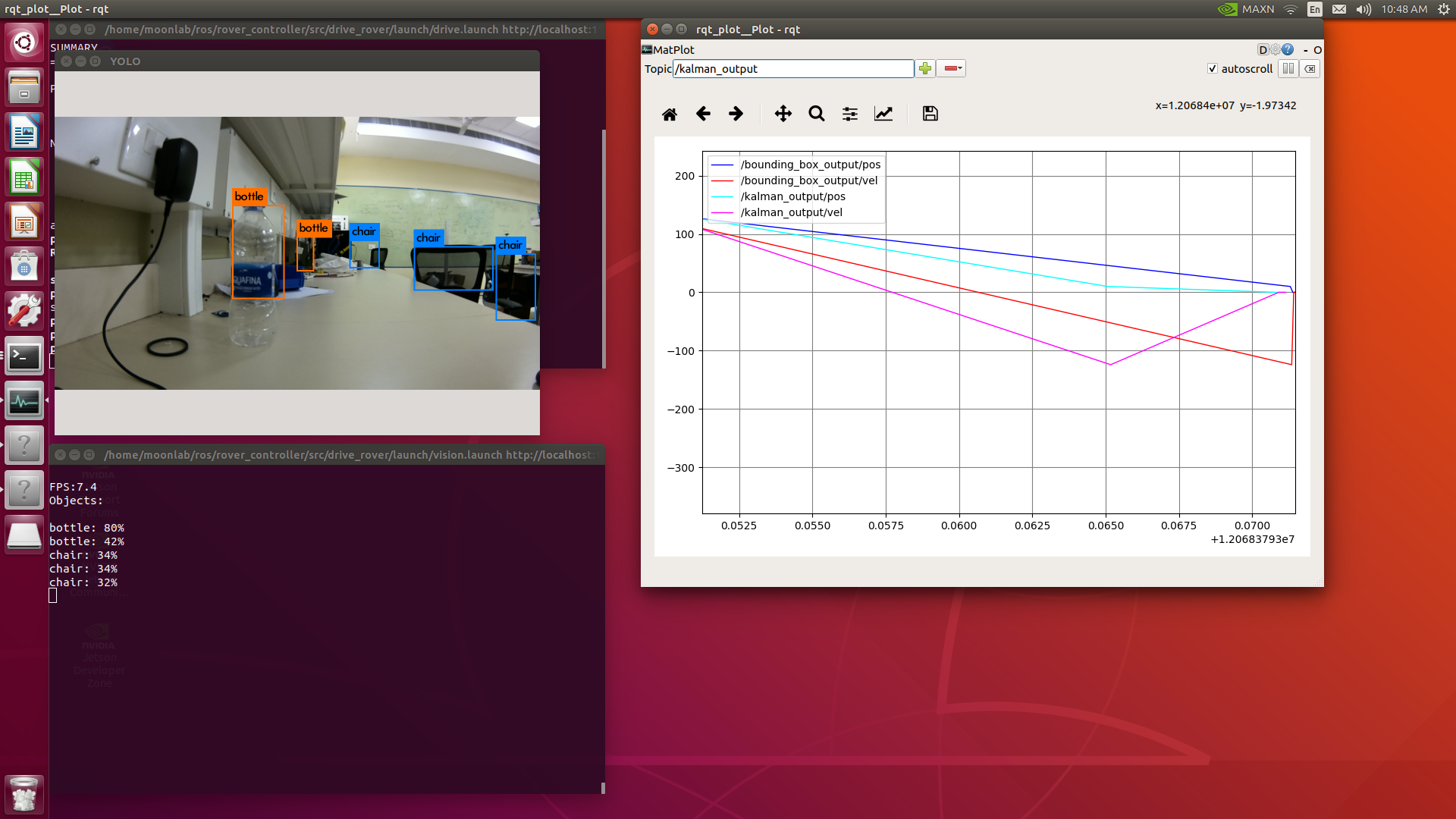Click the first bottle detection label
This screenshot has height=819, width=1456.
pos(249,196)
